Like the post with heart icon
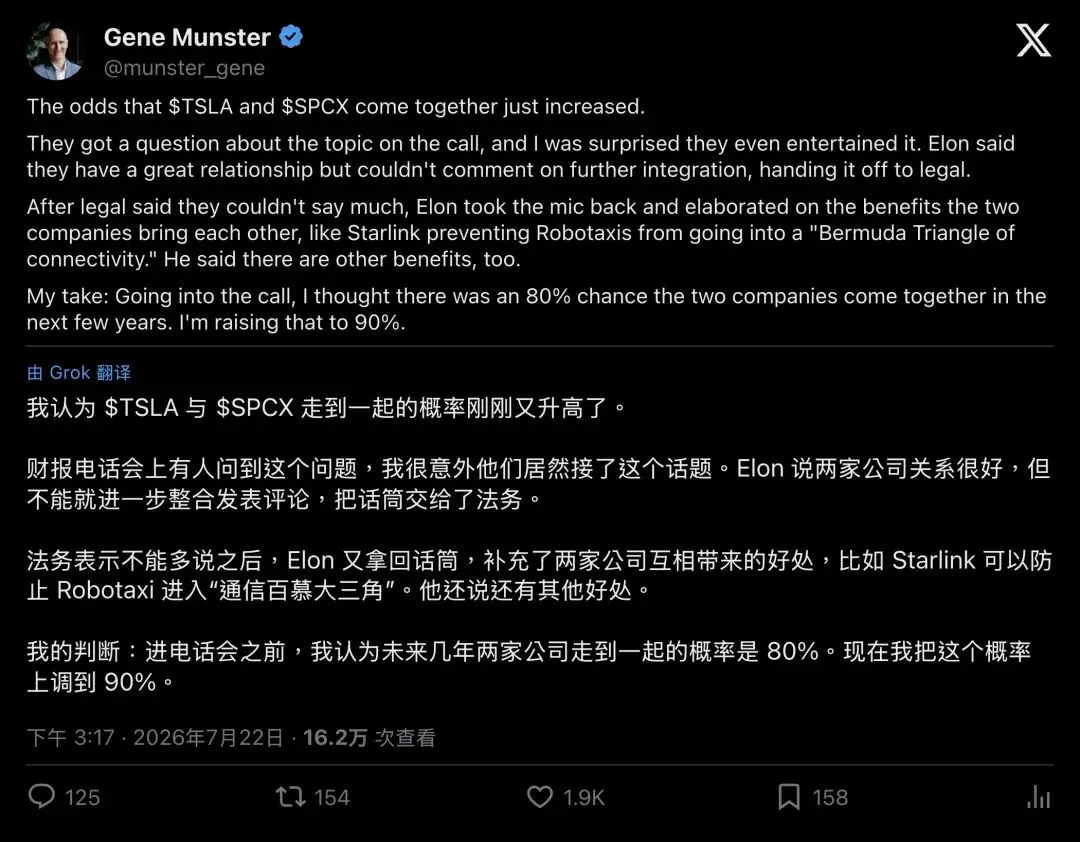Image resolution: width=1080 pixels, height=842 pixels. click(x=539, y=797)
